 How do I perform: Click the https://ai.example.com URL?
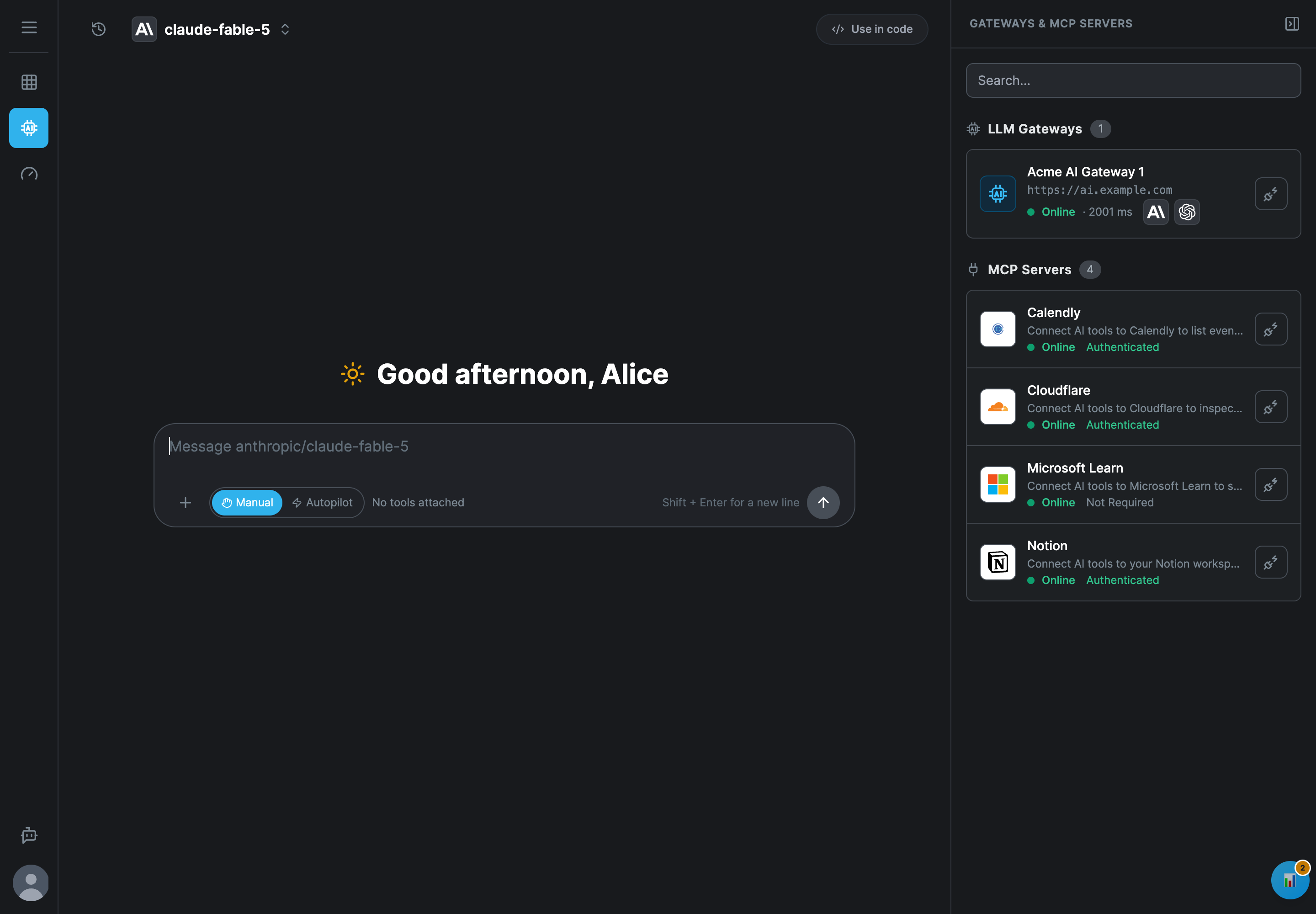coord(1099,190)
